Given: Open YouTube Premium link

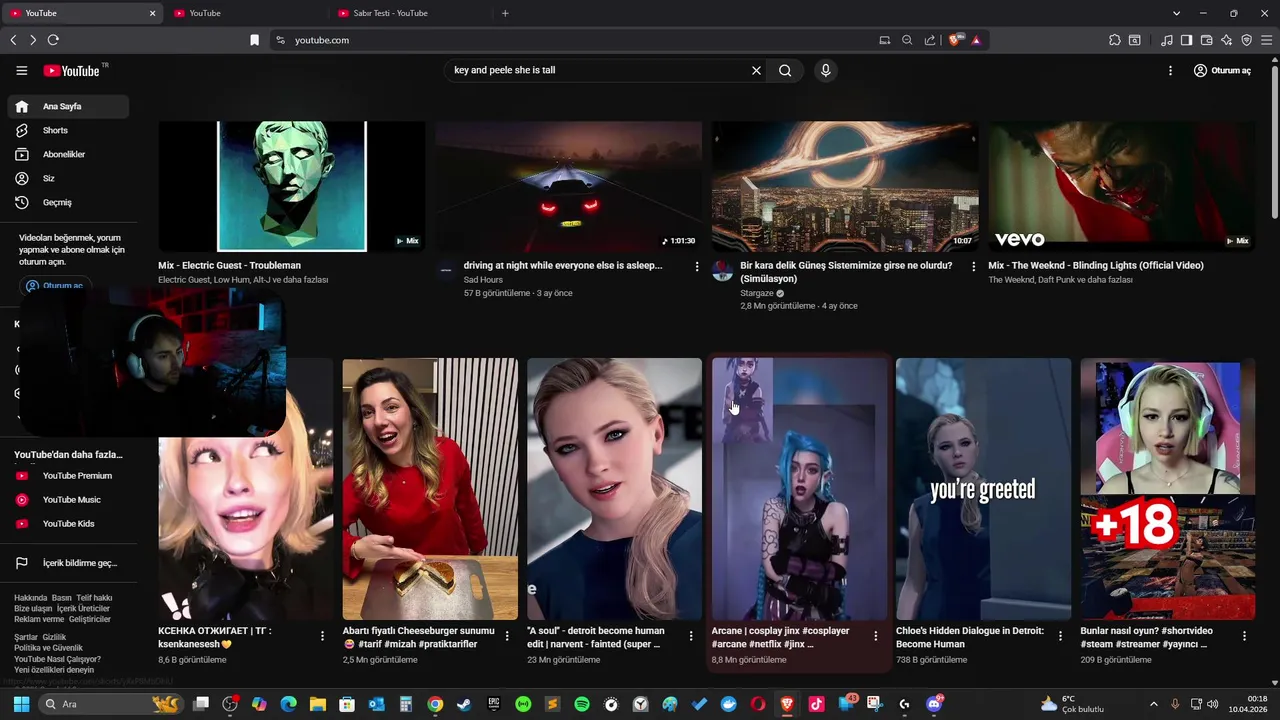Looking at the screenshot, I should pyautogui.click(x=68, y=476).
